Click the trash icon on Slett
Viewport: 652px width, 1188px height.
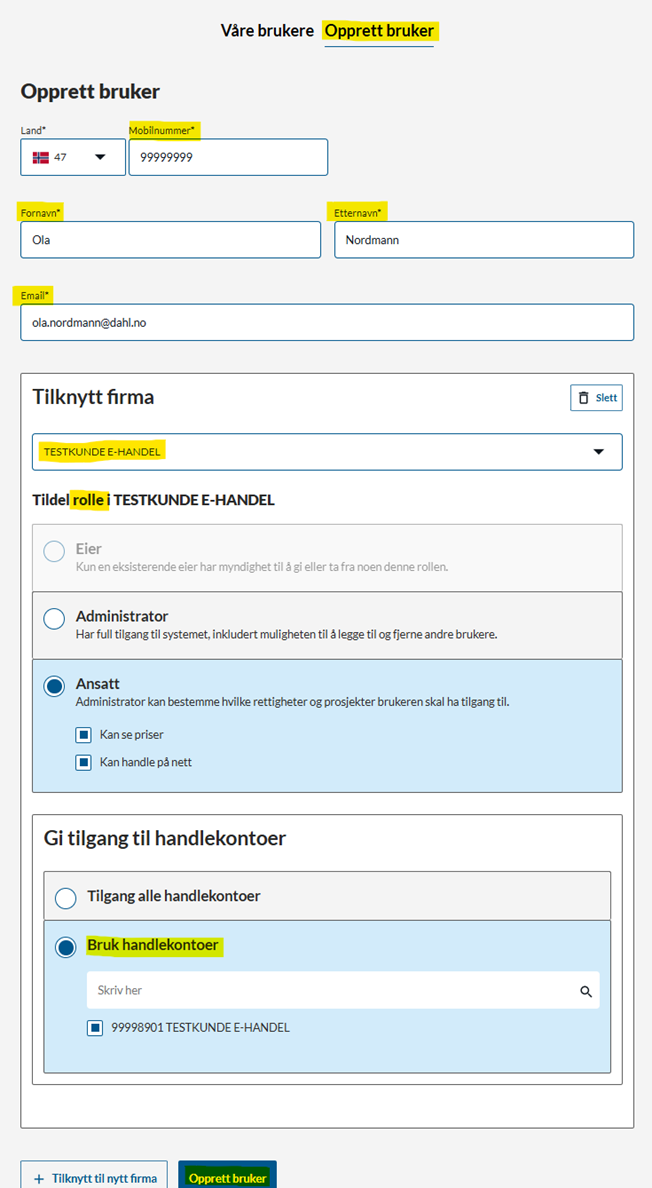(x=584, y=398)
